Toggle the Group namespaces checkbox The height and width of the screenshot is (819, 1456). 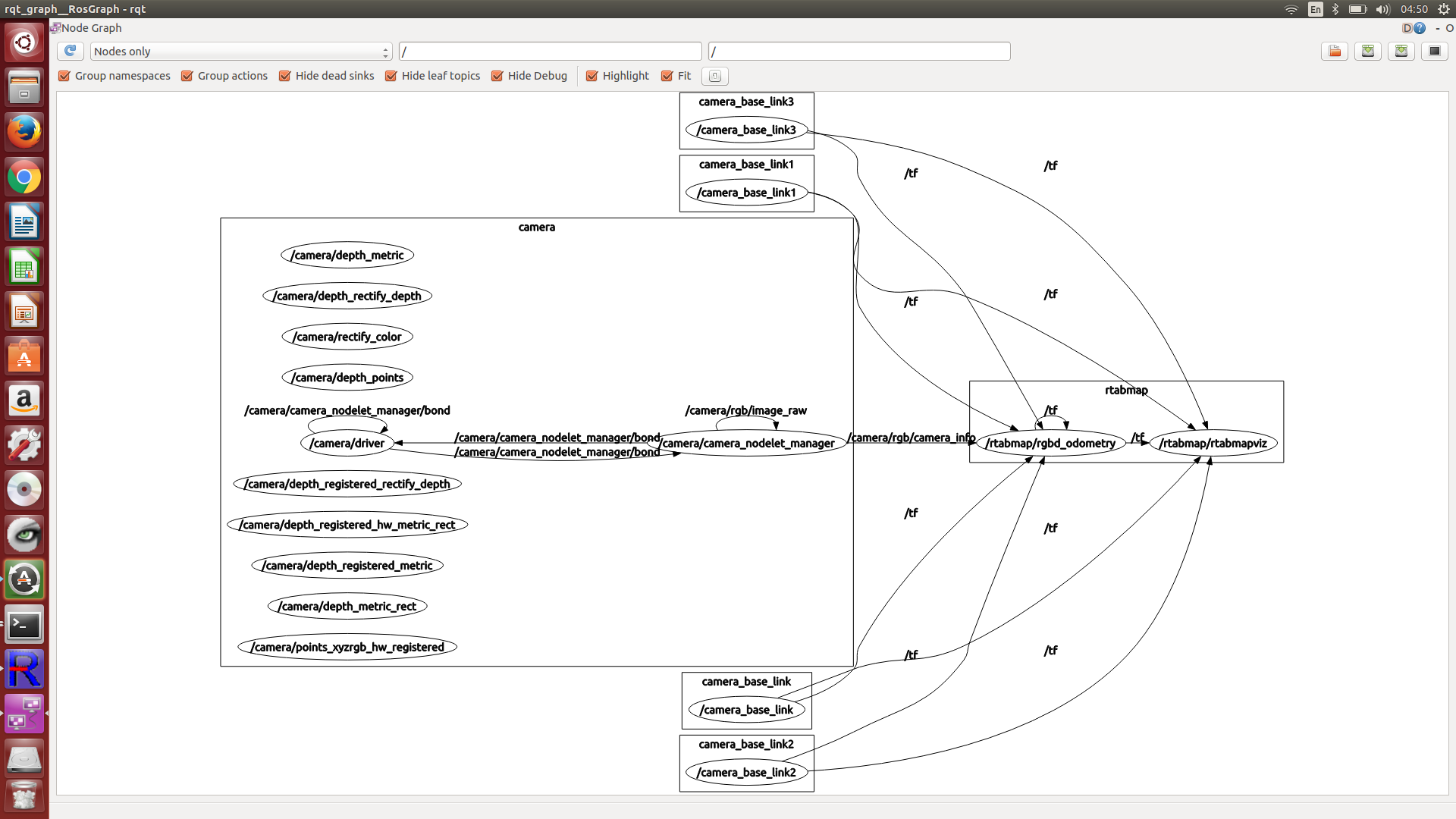64,76
